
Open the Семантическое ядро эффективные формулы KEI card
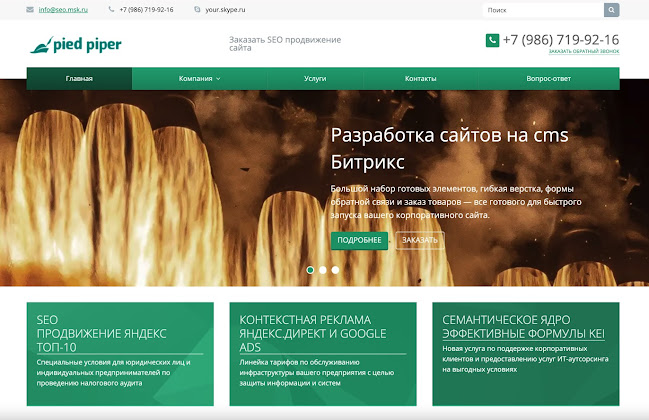[x=526, y=354]
